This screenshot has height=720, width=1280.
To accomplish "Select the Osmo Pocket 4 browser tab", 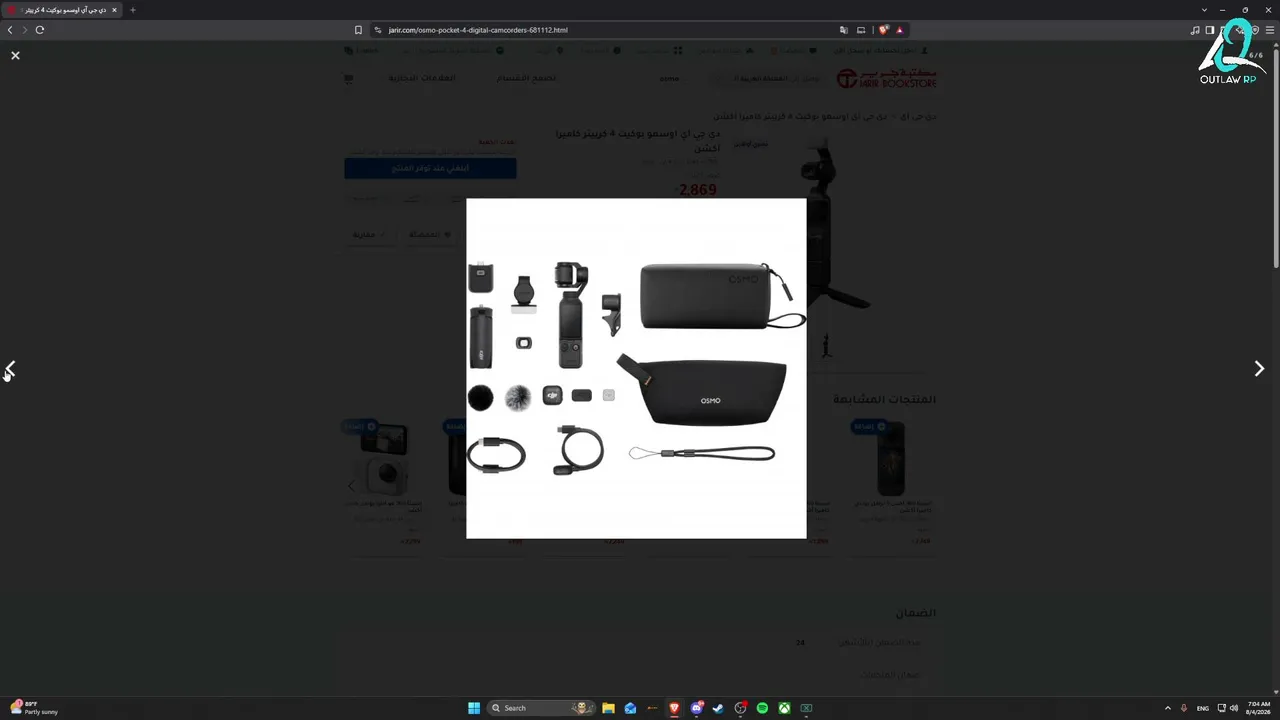I will pyautogui.click(x=60, y=10).
